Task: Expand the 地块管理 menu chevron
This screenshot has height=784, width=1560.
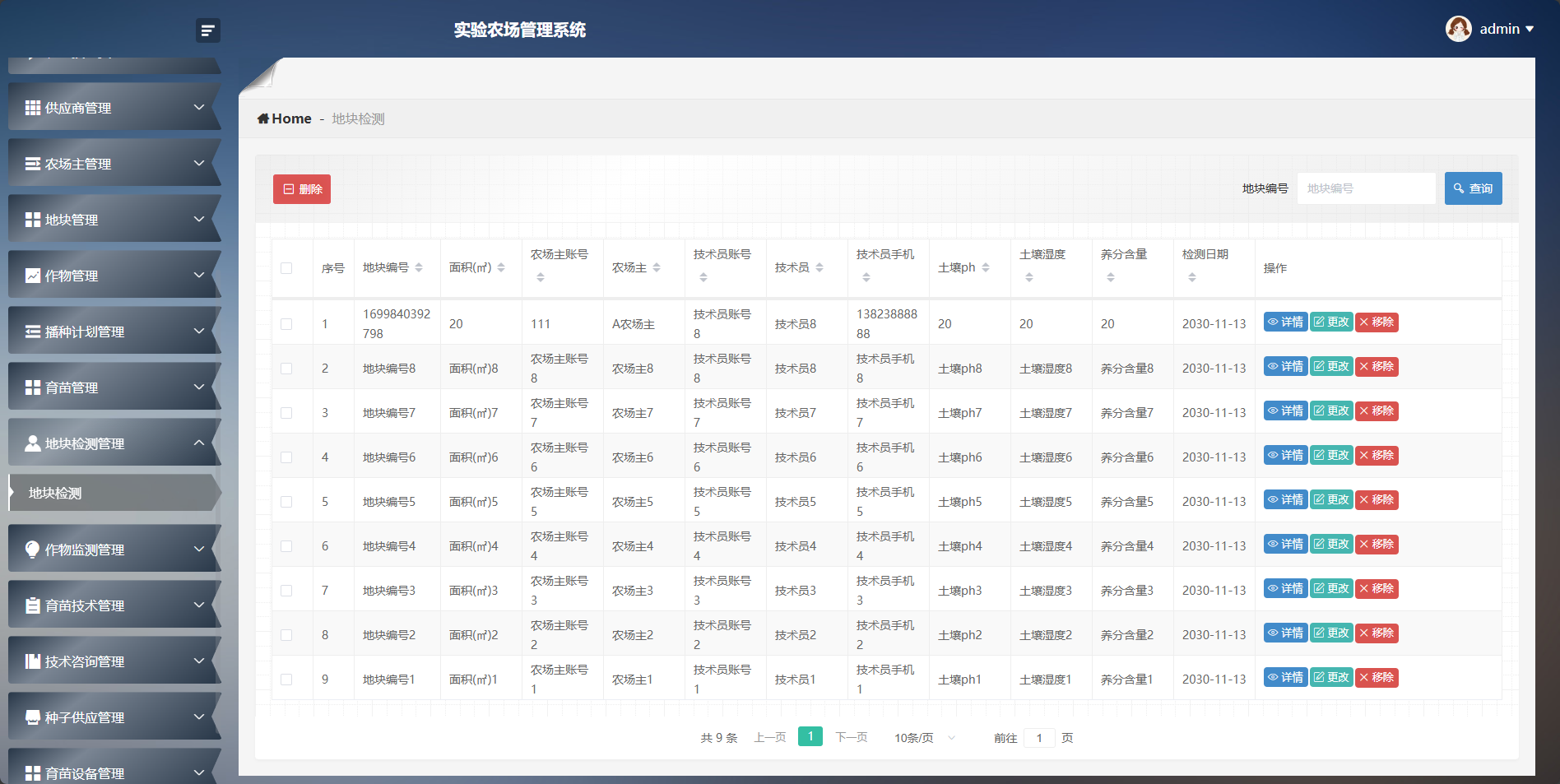Action: (x=199, y=219)
